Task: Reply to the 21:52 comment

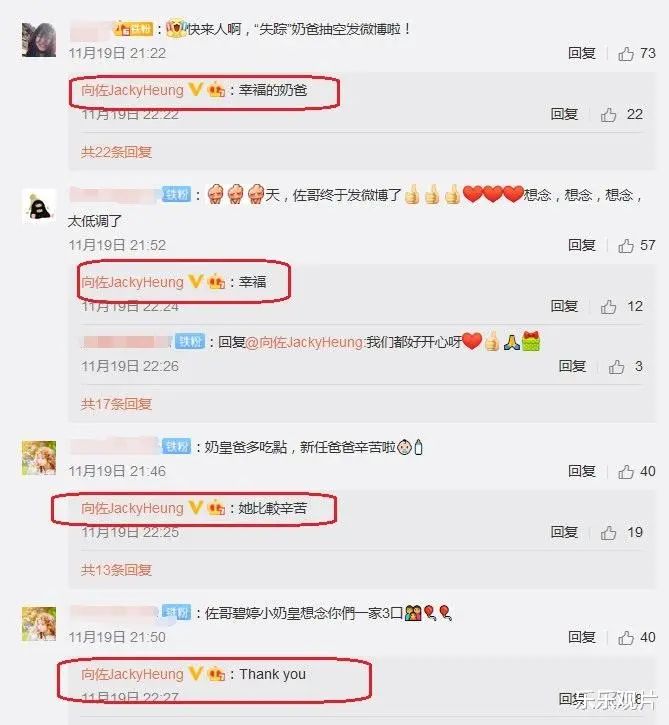Action: tap(582, 246)
